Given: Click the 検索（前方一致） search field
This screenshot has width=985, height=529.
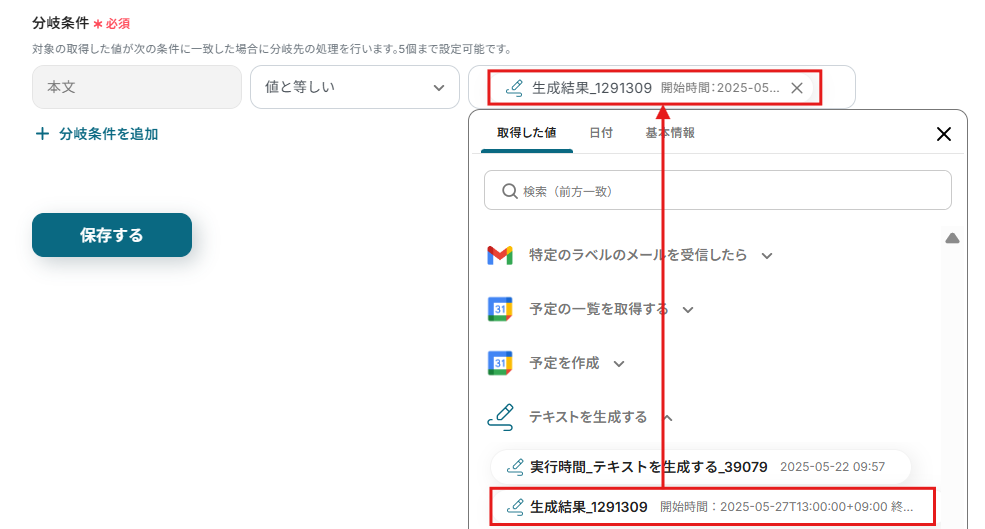Looking at the screenshot, I should click(717, 190).
